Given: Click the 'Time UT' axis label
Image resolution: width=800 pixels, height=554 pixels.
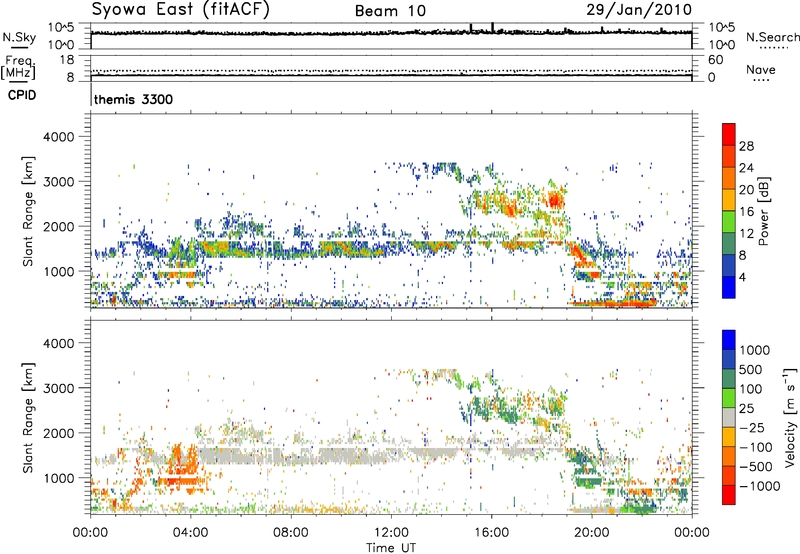Looking at the screenshot, I should [x=391, y=548].
